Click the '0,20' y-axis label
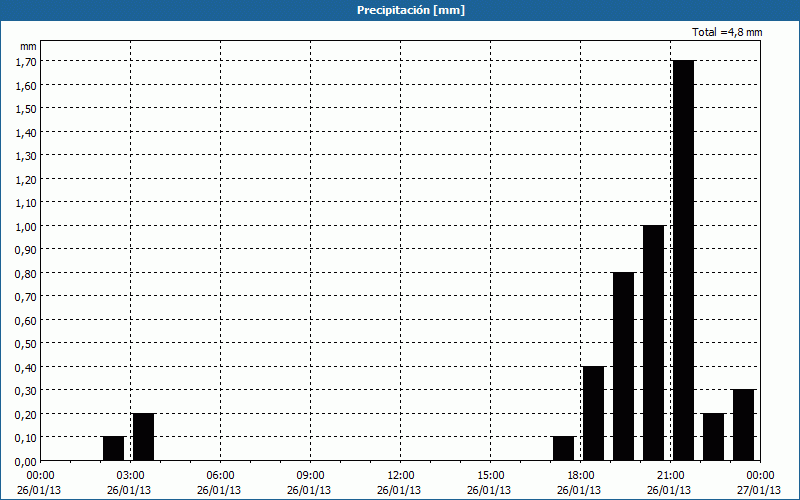The image size is (800, 500). click(x=26, y=414)
